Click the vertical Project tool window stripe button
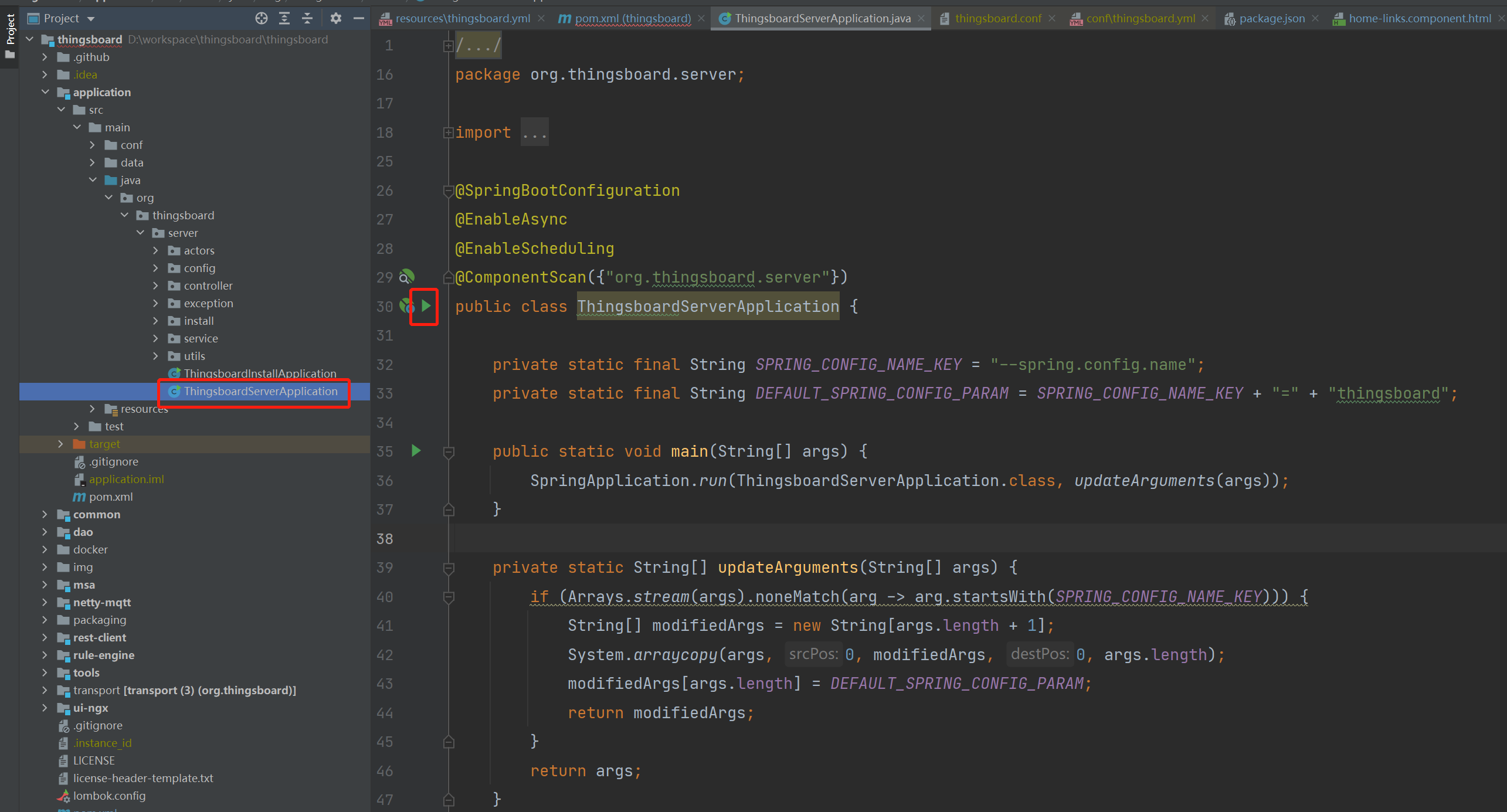This screenshot has height=812, width=1507. [x=10, y=35]
